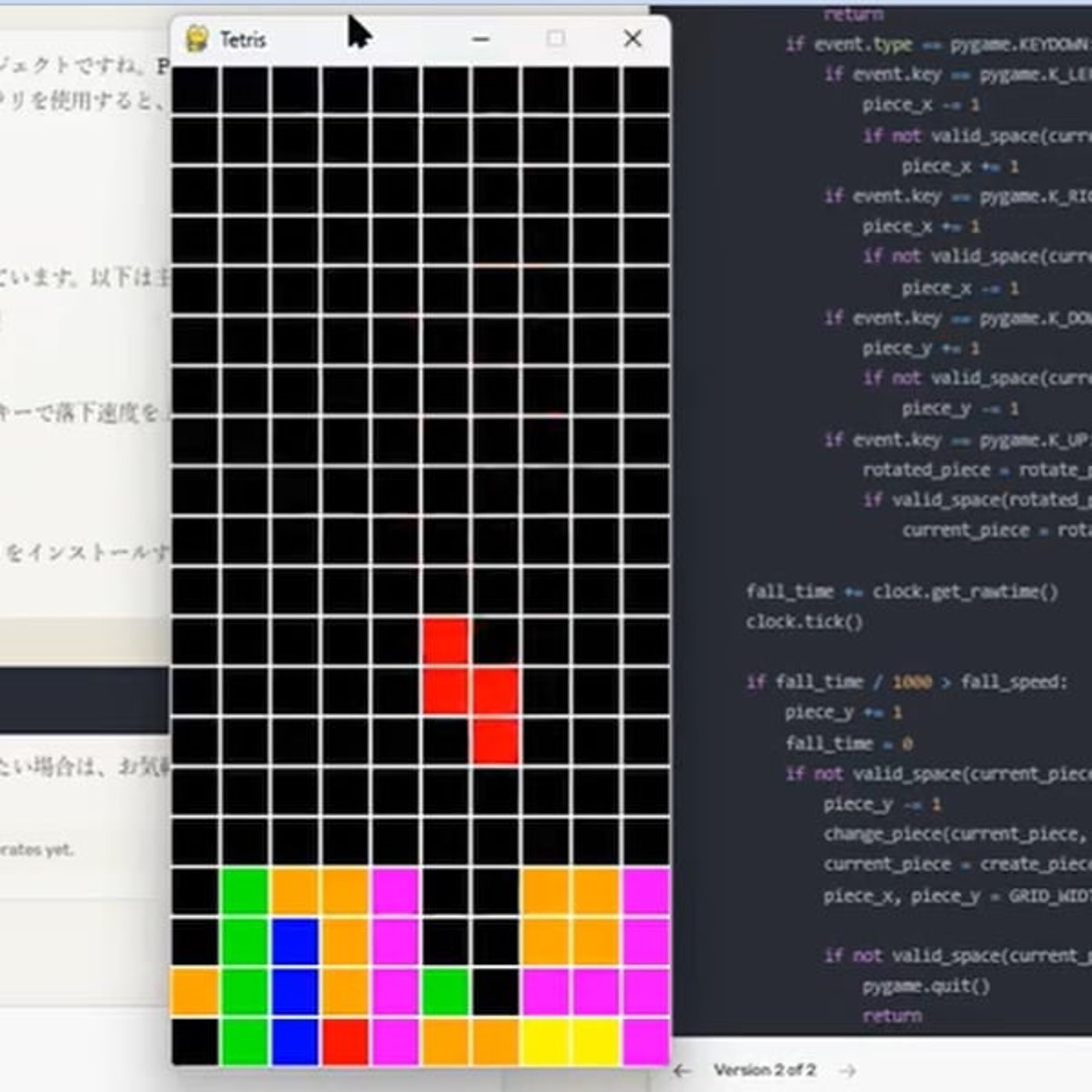The image size is (1092, 1092).
Task: Go to previous code version arrow
Action: [682, 1070]
